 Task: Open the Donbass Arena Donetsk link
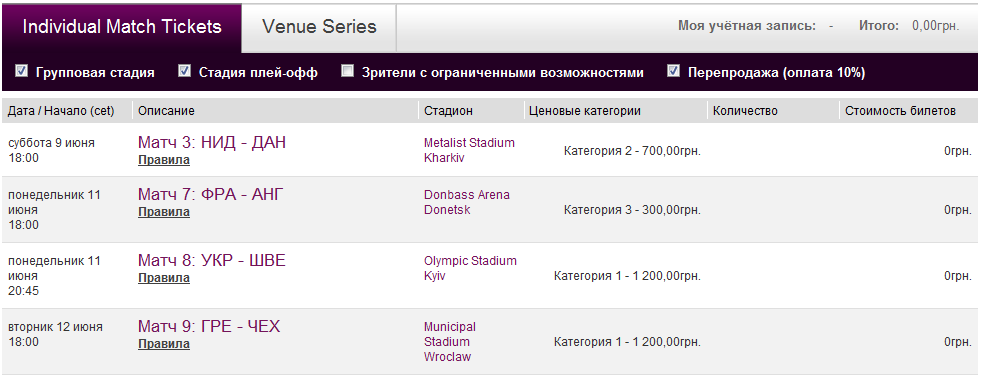click(467, 202)
